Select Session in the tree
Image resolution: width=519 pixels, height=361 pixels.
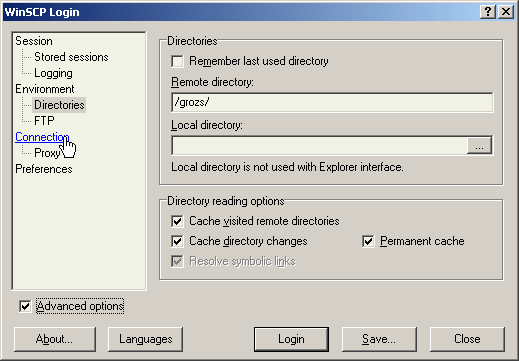point(34,41)
